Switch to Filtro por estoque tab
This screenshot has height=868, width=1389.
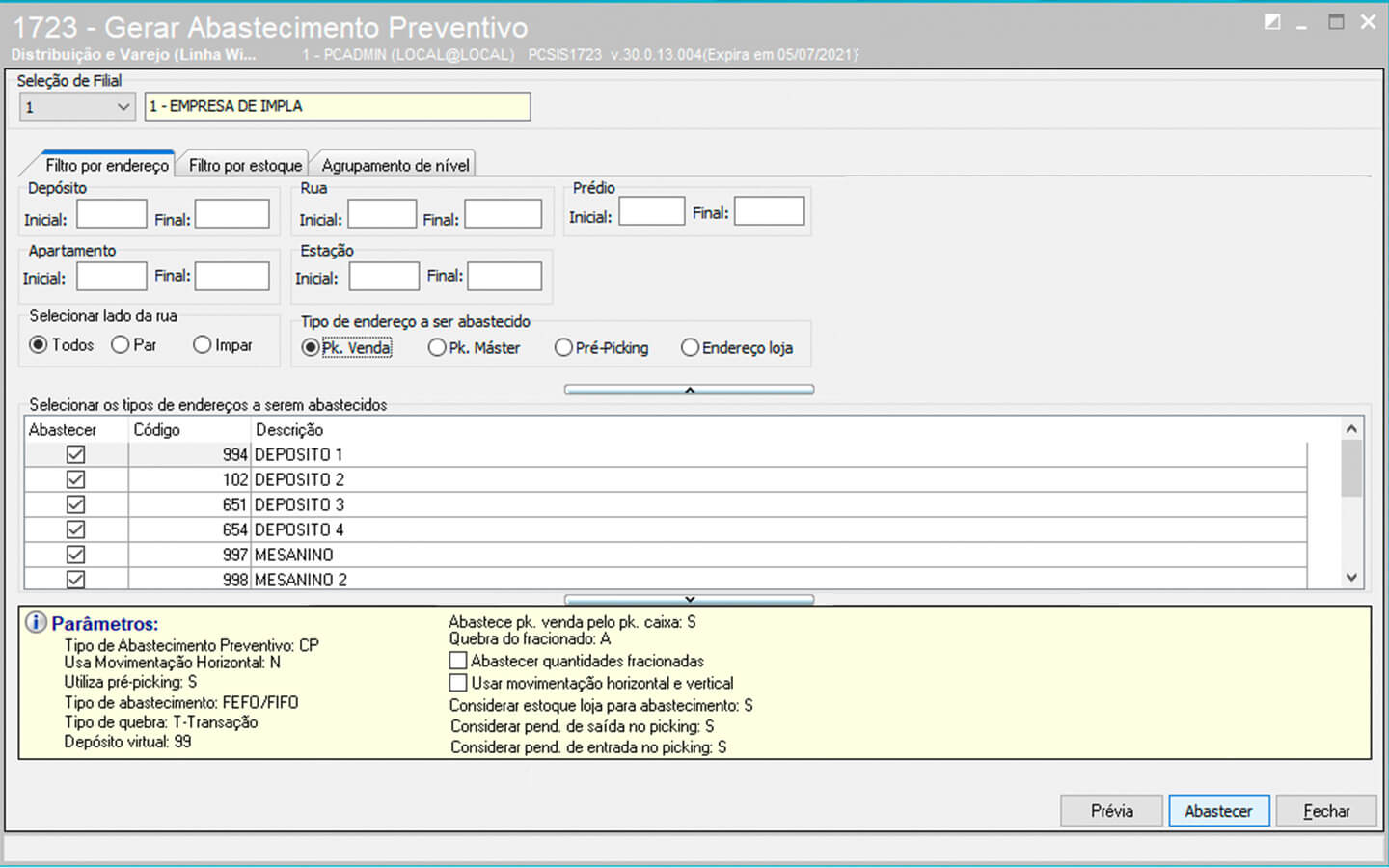point(245,165)
